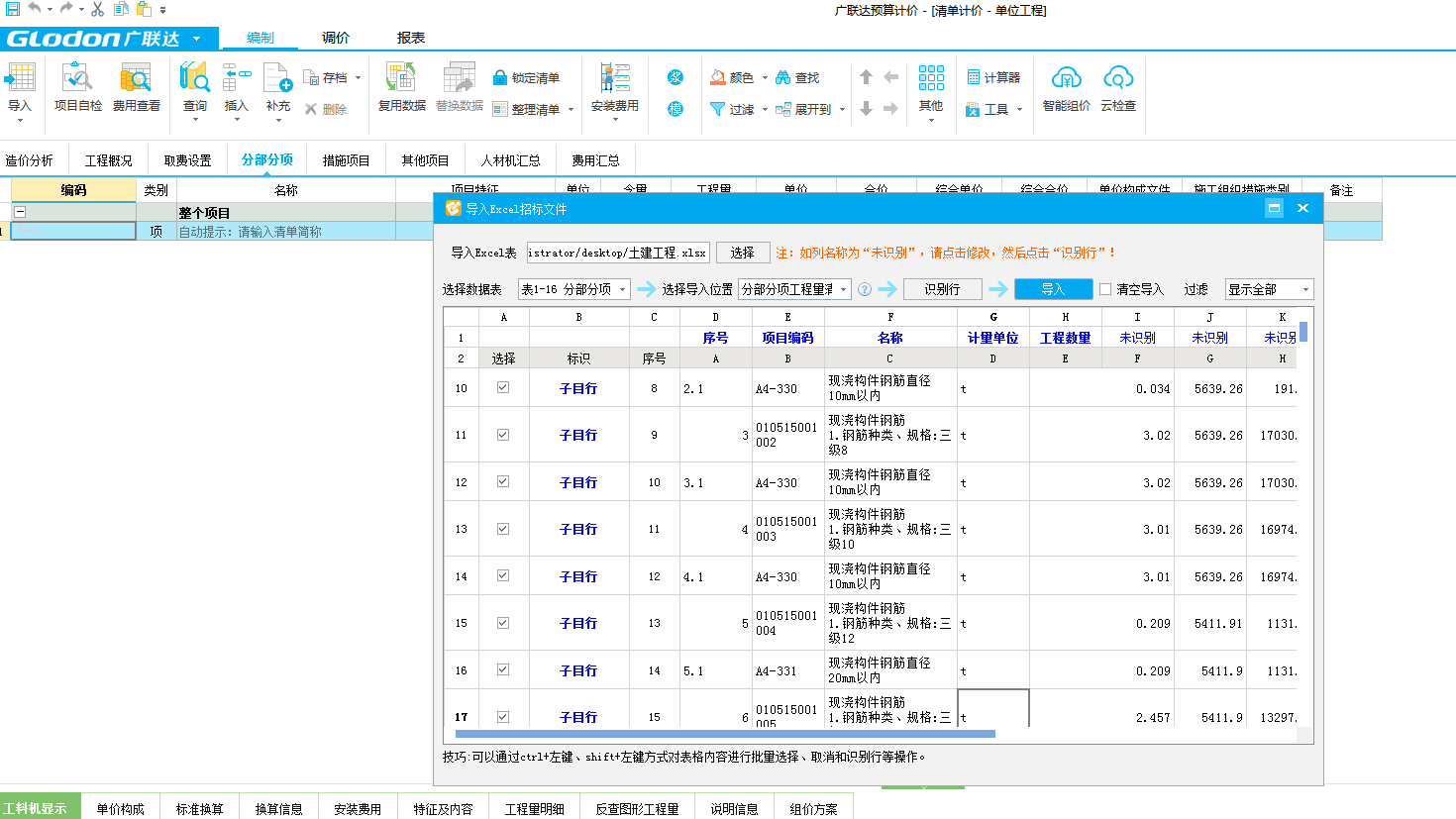The width and height of the screenshot is (1456, 819).
Task: Uncheck the select box in row 10
Action: 503,387
